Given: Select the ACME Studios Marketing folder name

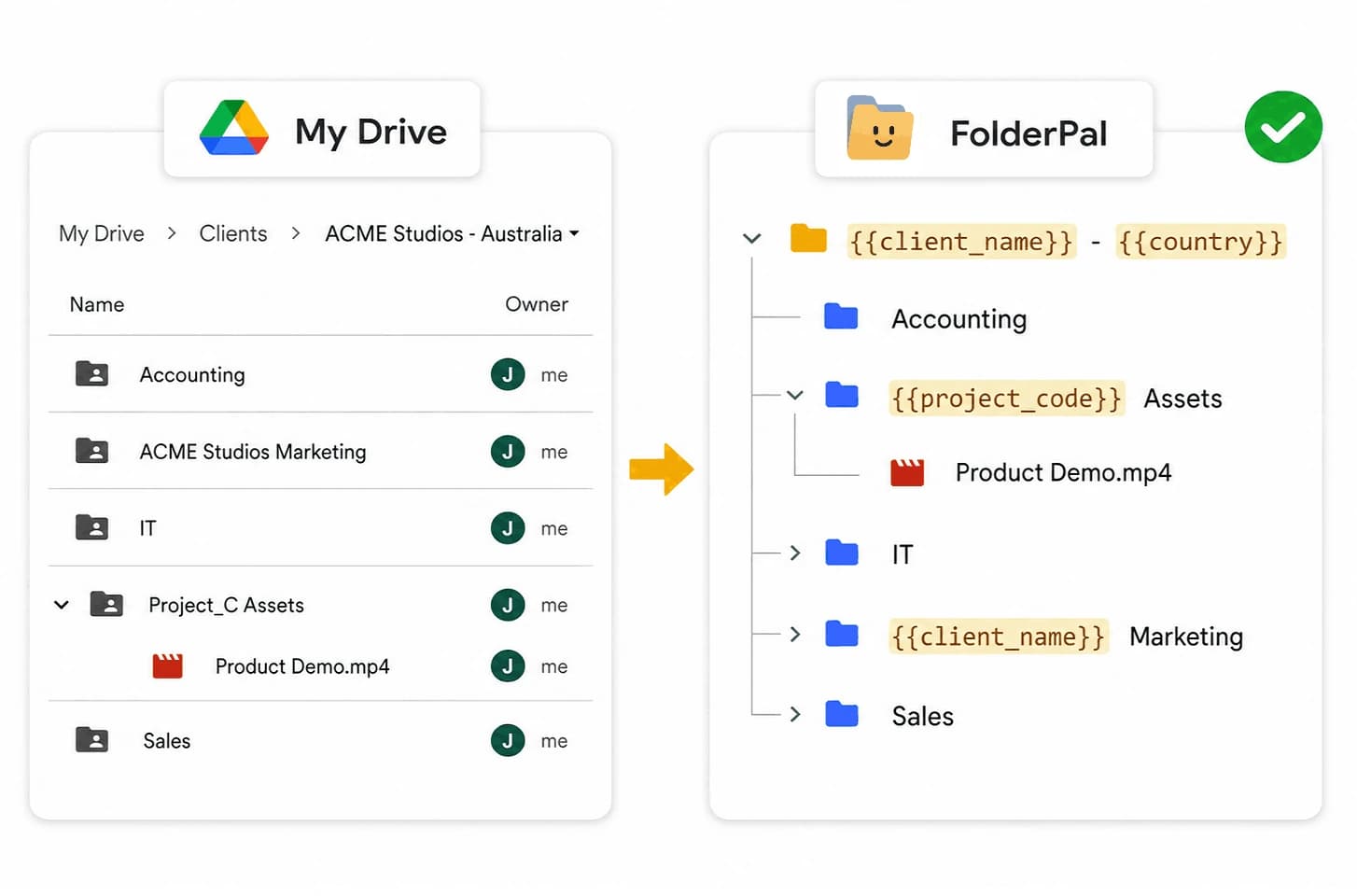Looking at the screenshot, I should [253, 452].
